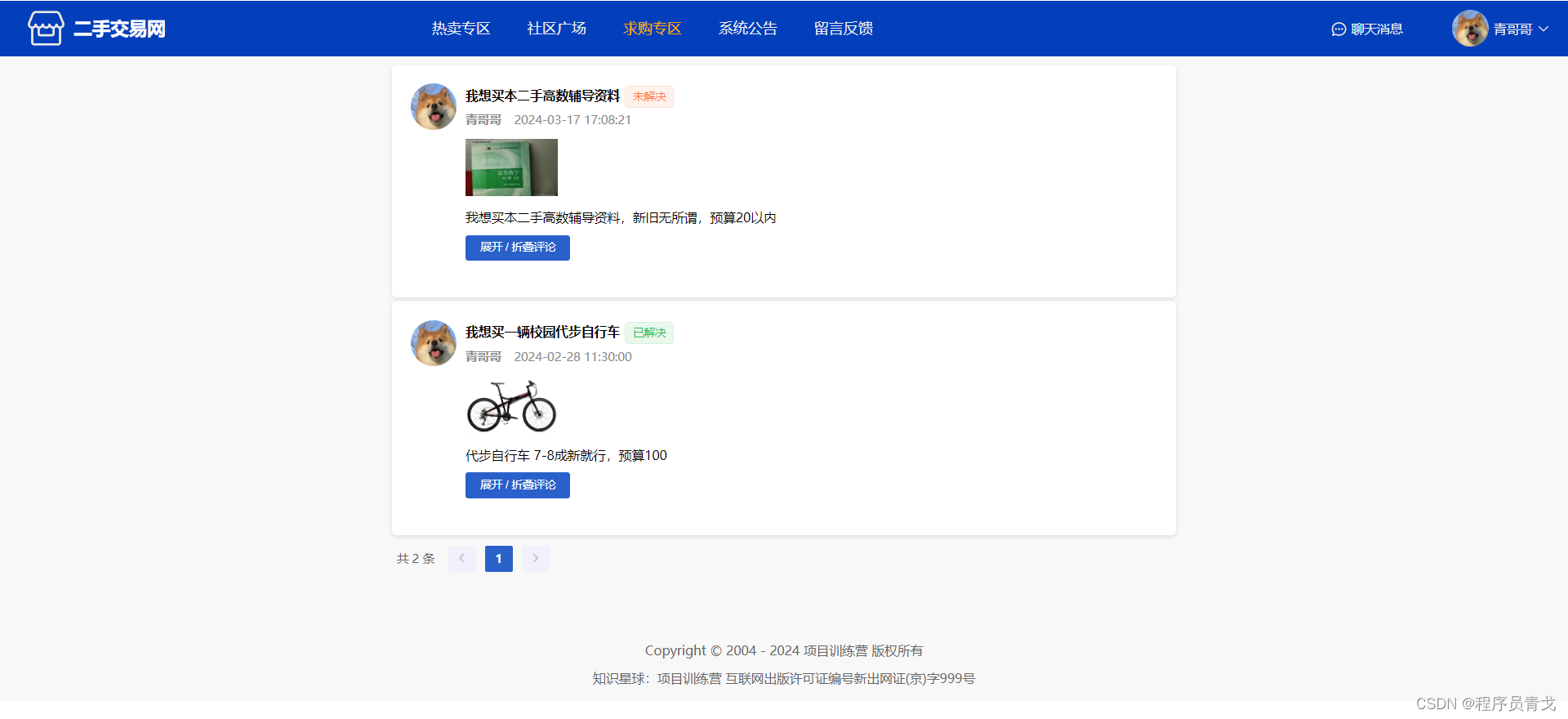1568x719 pixels.
Task: Click the 聊天消息 link
Action: [1376, 29]
